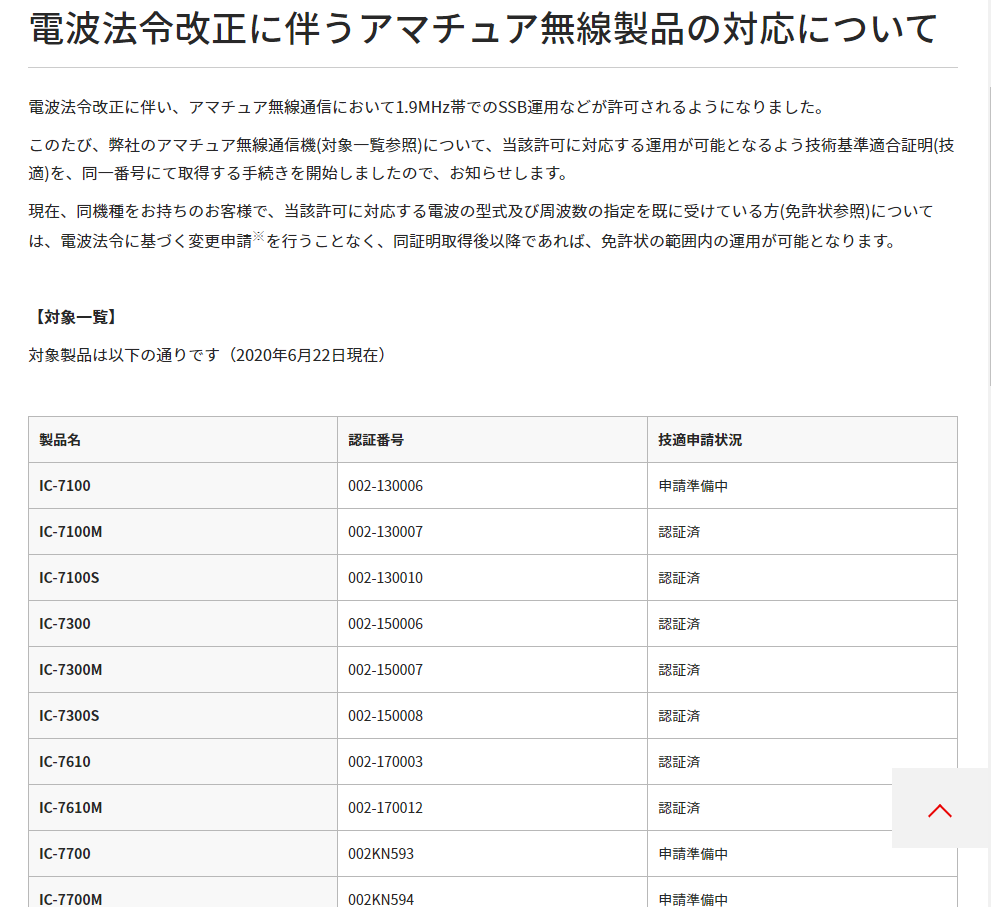Screen dimensions: 991x907
Task: Click the red scroll-to-top arrow button
Action: point(940,808)
